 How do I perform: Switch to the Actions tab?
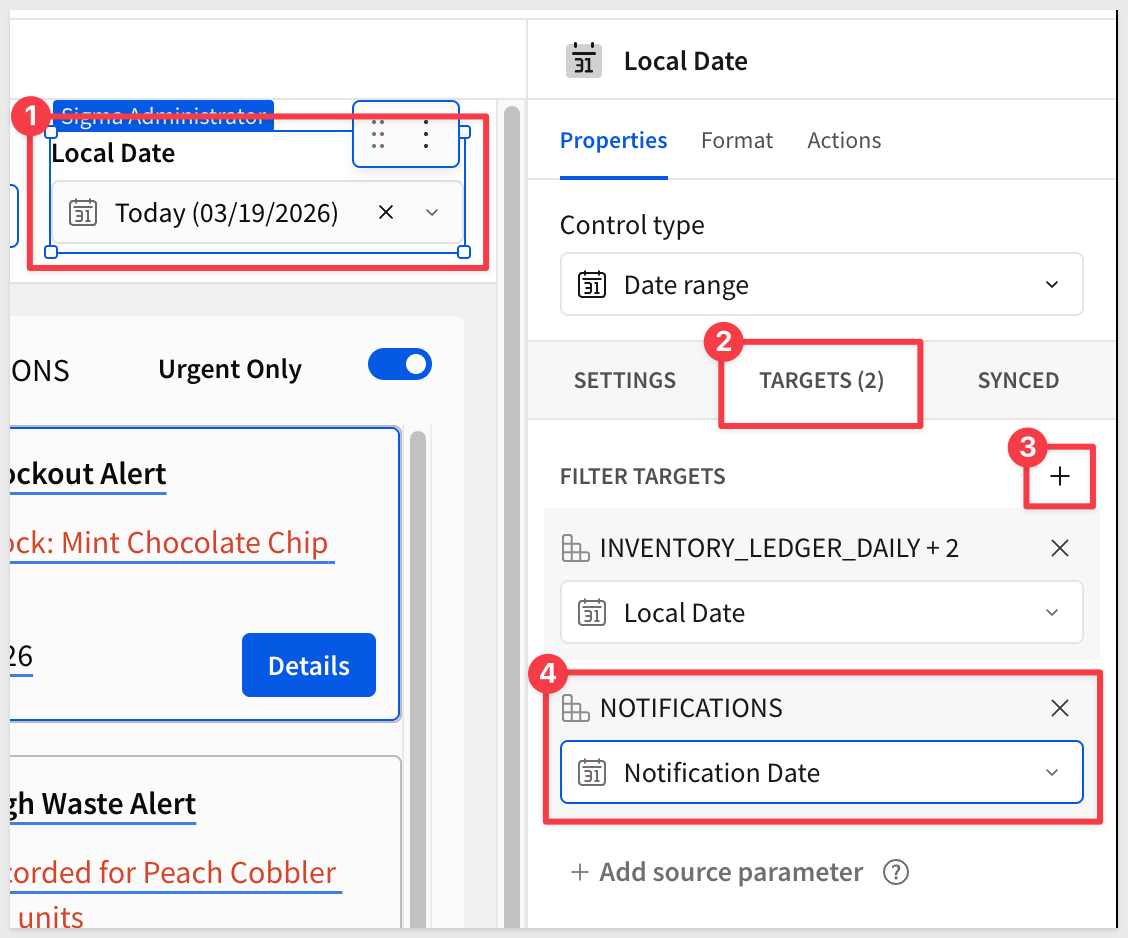[844, 141]
